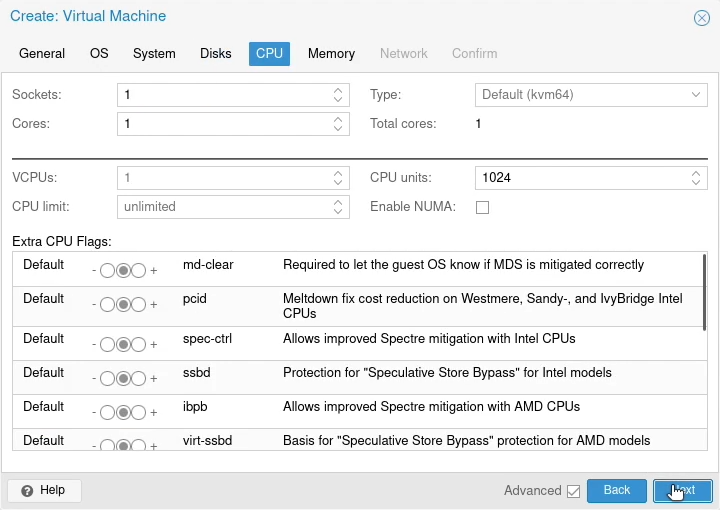The width and height of the screenshot is (720, 510).
Task: Go Back to the previous step
Action: [x=616, y=490]
